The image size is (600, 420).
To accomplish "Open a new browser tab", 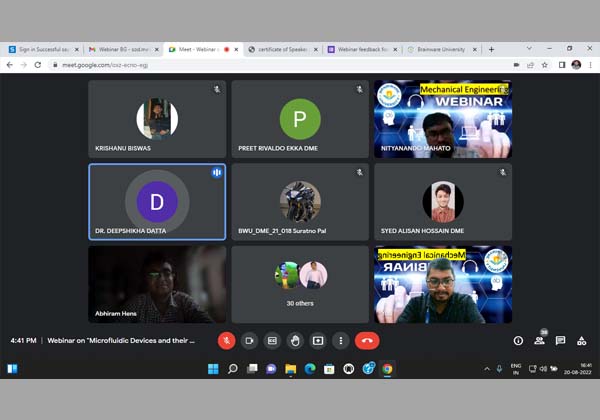I will click(491, 49).
